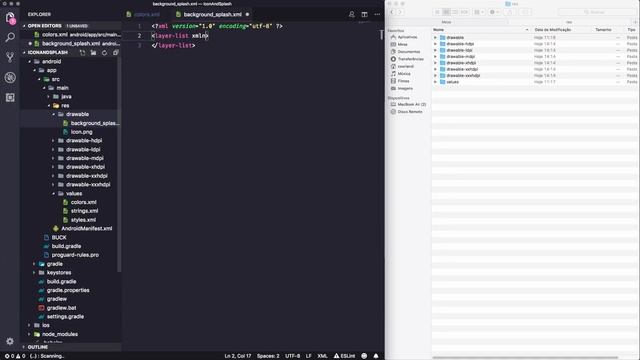
Task: Open strings.xml in VS Code explorer
Action: (84, 211)
